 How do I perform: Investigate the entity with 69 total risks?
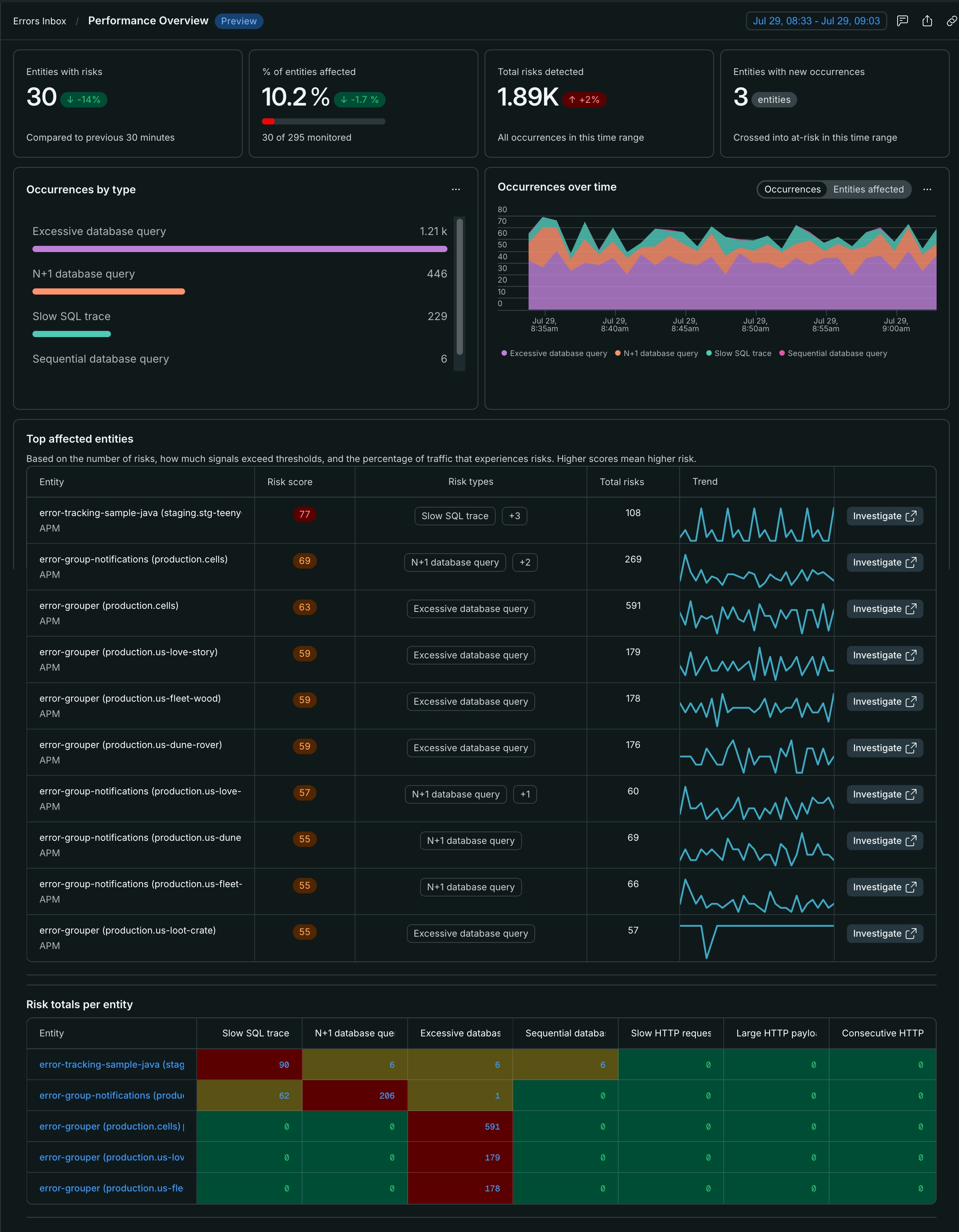884,840
